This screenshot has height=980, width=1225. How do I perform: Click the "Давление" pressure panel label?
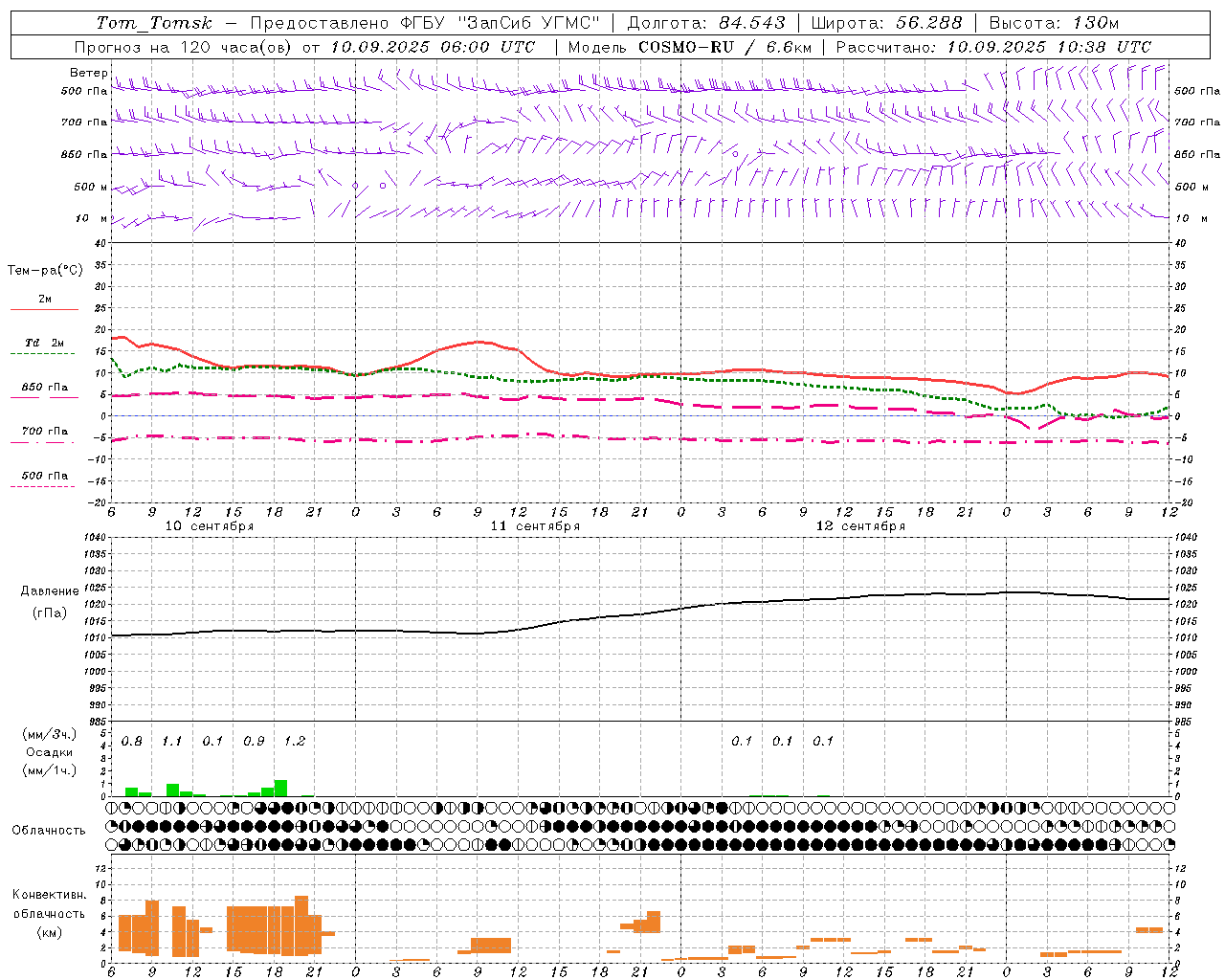(x=50, y=591)
